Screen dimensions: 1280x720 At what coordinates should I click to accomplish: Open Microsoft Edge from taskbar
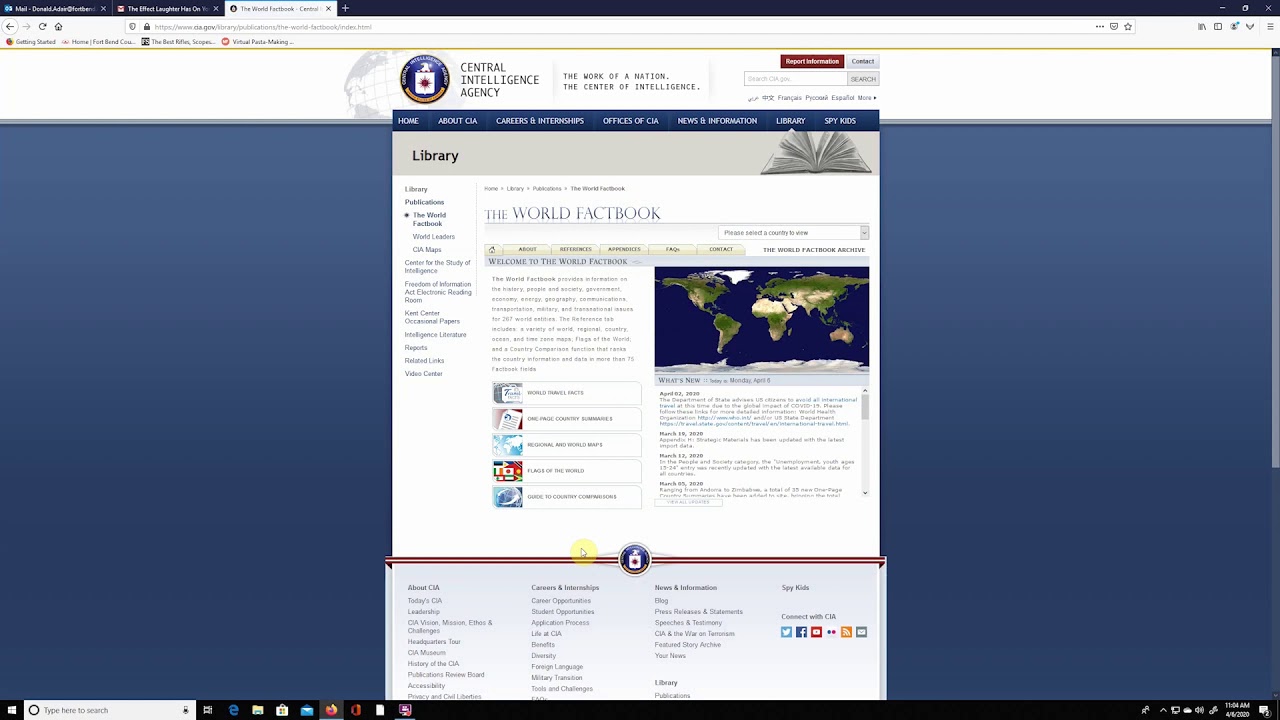tap(234, 710)
